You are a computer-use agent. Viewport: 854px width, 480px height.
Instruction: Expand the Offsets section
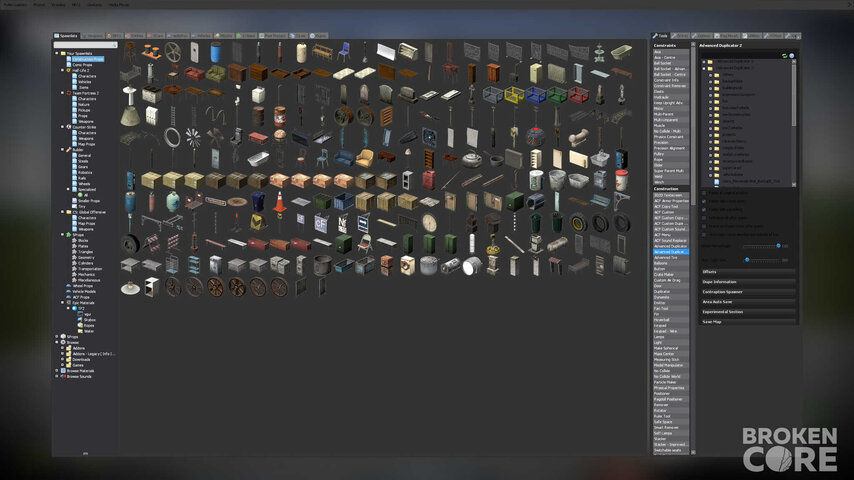(x=748, y=272)
